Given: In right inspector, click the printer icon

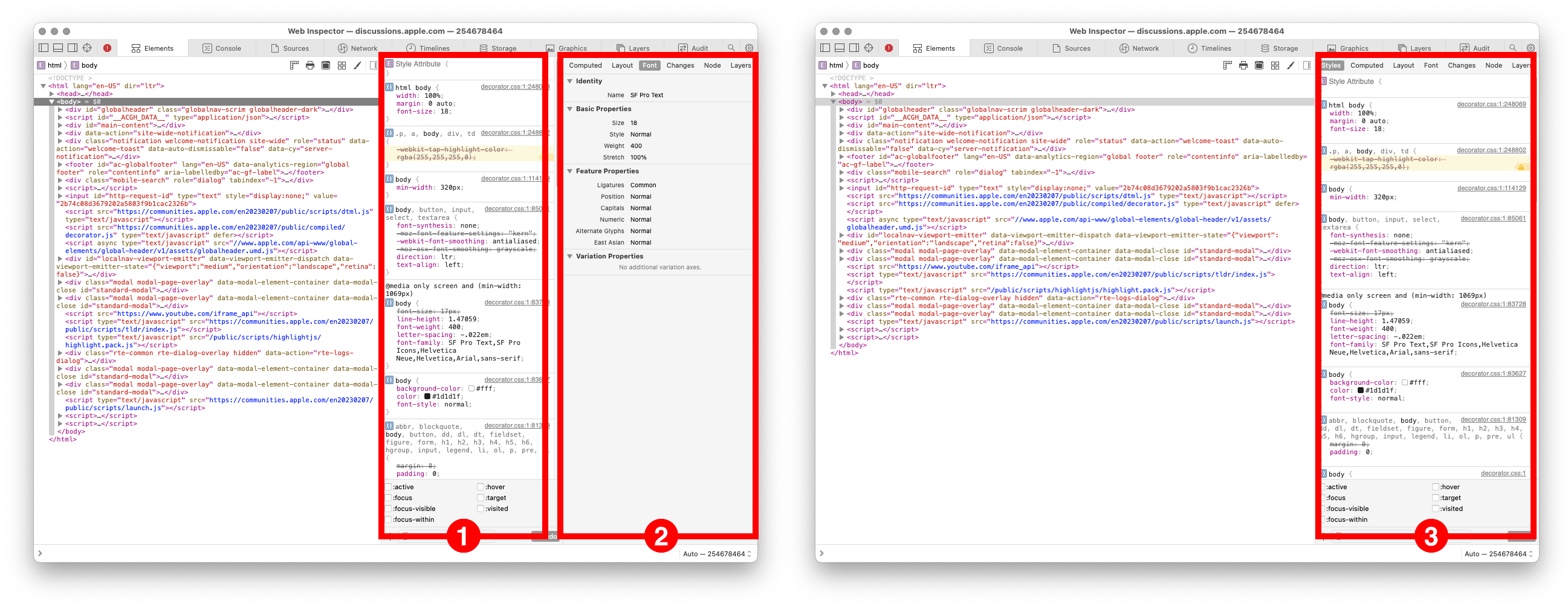Looking at the screenshot, I should coord(1243,65).
